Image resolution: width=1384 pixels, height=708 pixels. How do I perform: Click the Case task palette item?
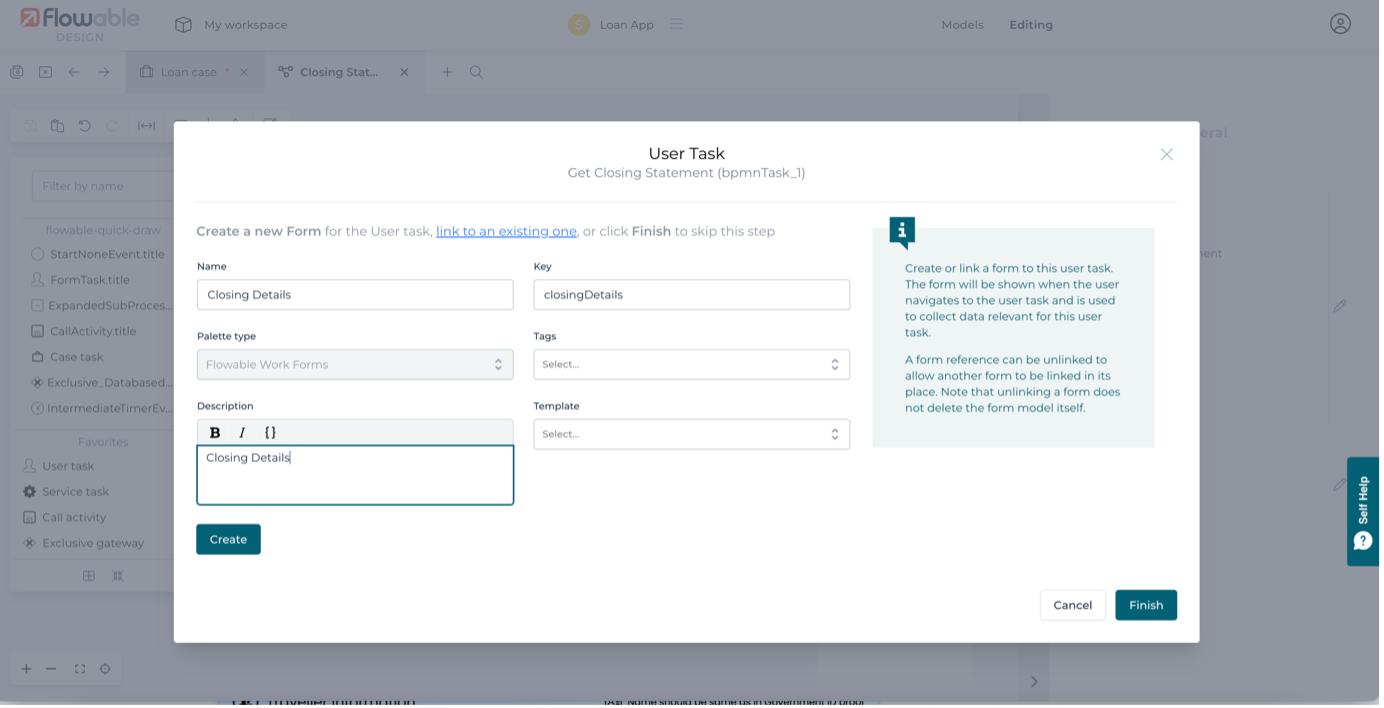(x=70, y=356)
